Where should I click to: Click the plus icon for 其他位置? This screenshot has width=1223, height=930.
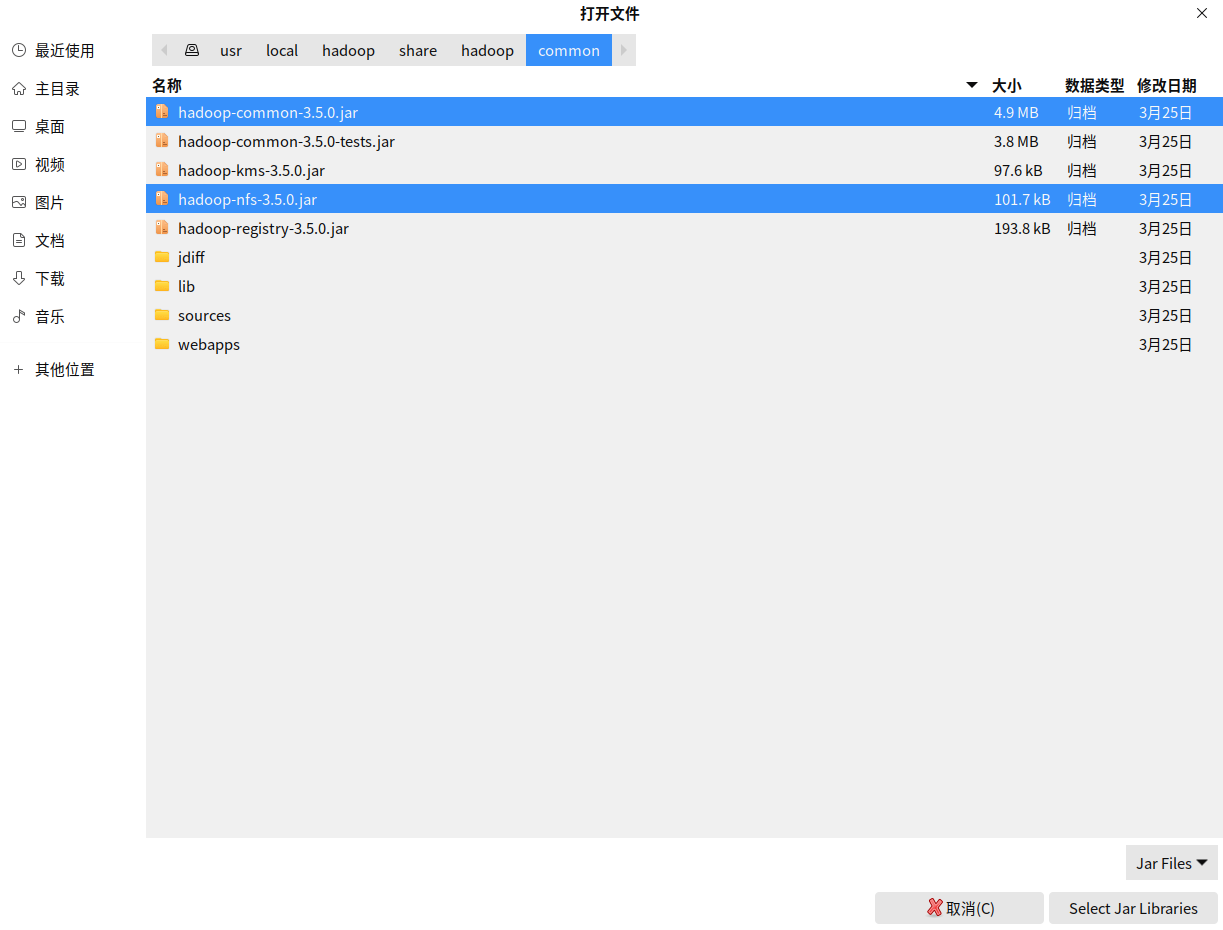click(18, 369)
